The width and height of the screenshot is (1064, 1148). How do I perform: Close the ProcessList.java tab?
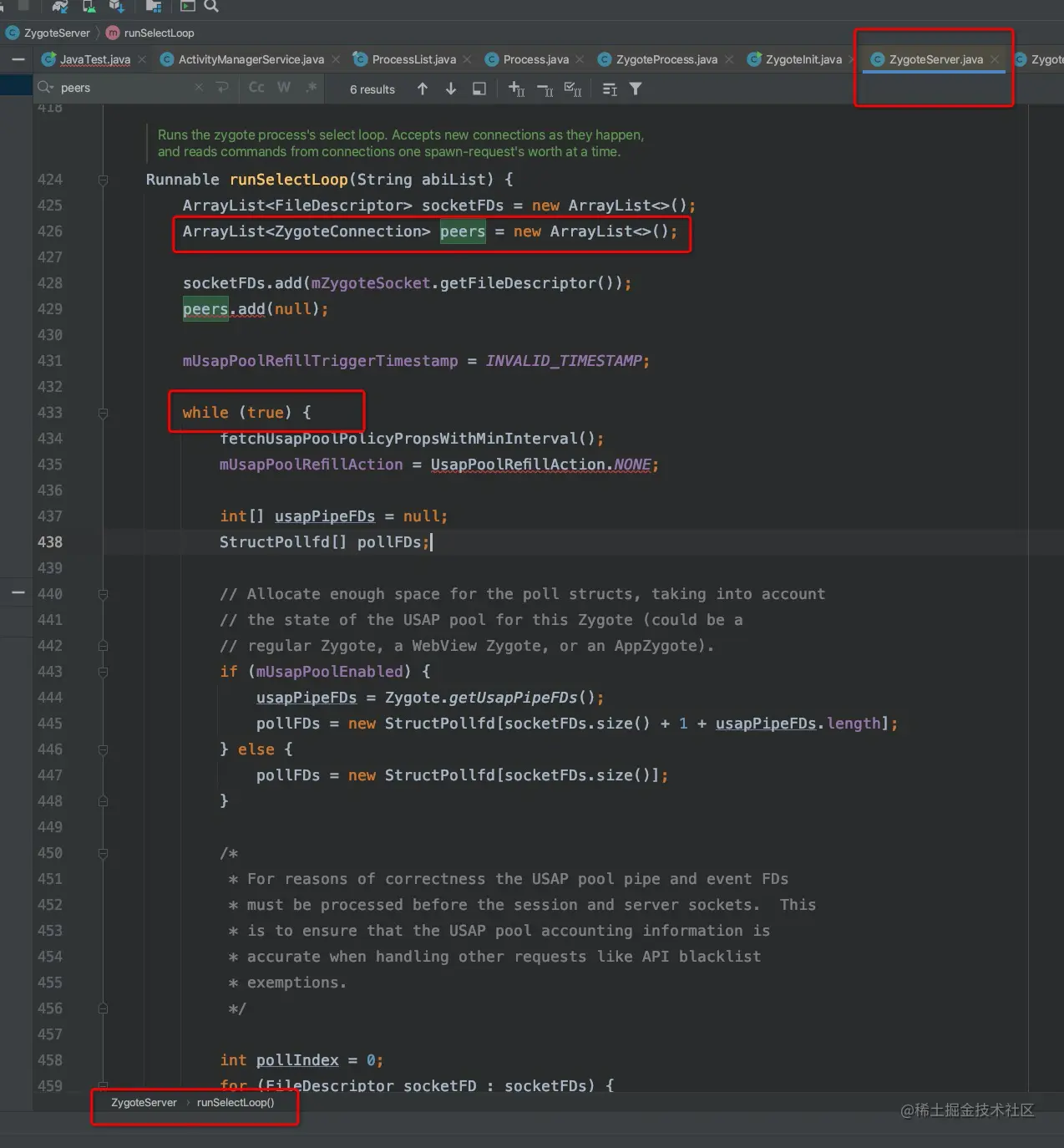click(467, 59)
